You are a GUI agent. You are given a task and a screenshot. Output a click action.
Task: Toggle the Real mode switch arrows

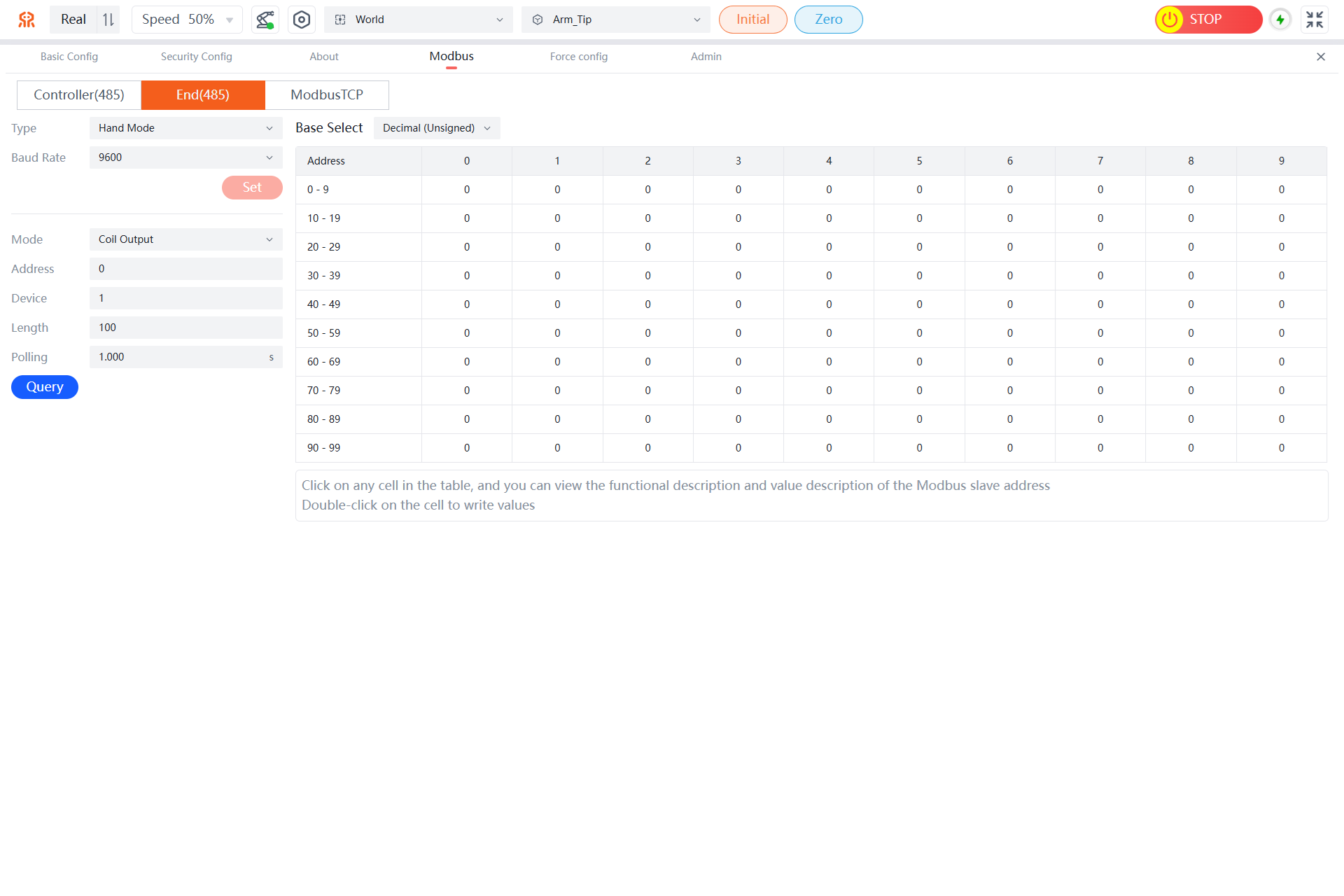[108, 20]
